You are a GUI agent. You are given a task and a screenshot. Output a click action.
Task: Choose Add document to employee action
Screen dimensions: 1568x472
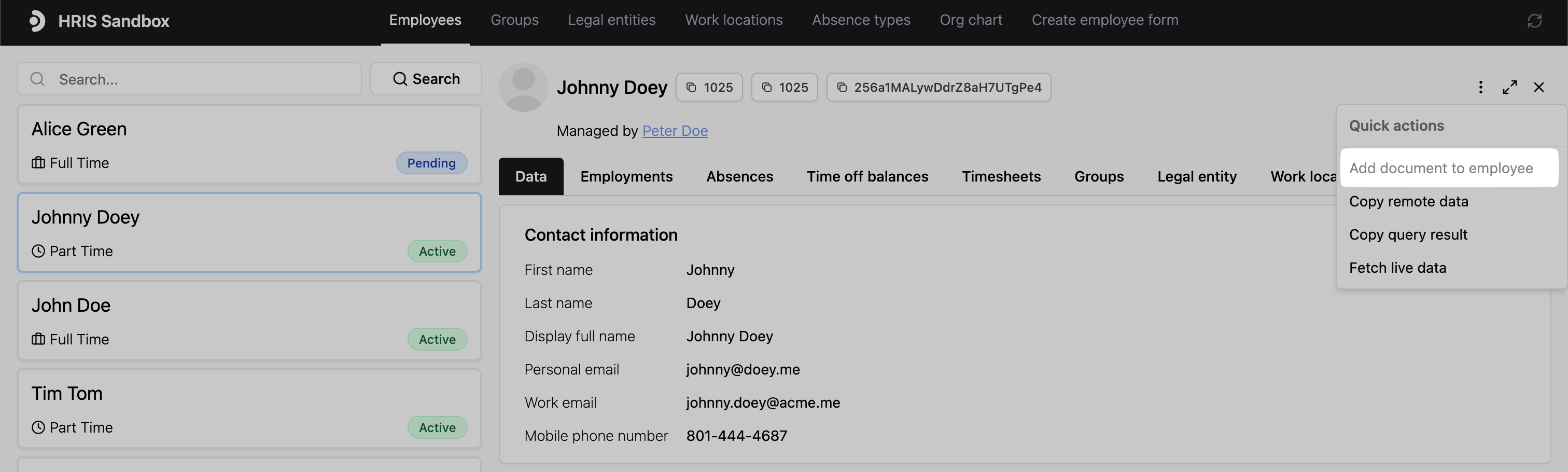pyautogui.click(x=1449, y=168)
